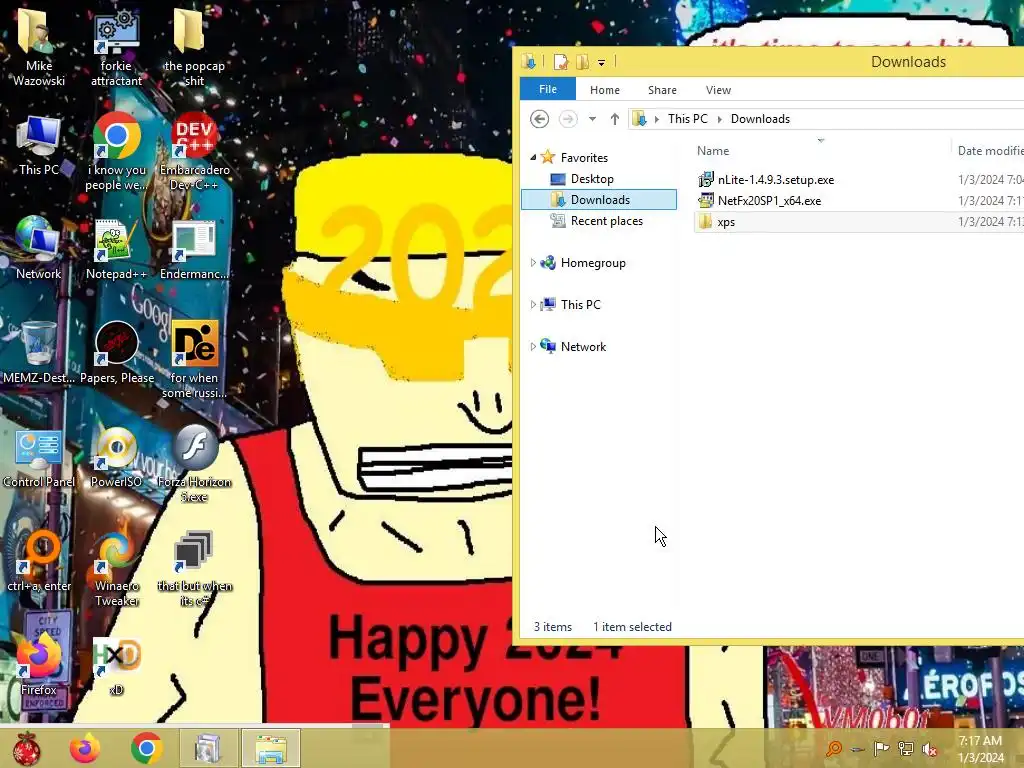Open Action Center flag tray icon
The image size is (1024, 768).
(x=881, y=748)
